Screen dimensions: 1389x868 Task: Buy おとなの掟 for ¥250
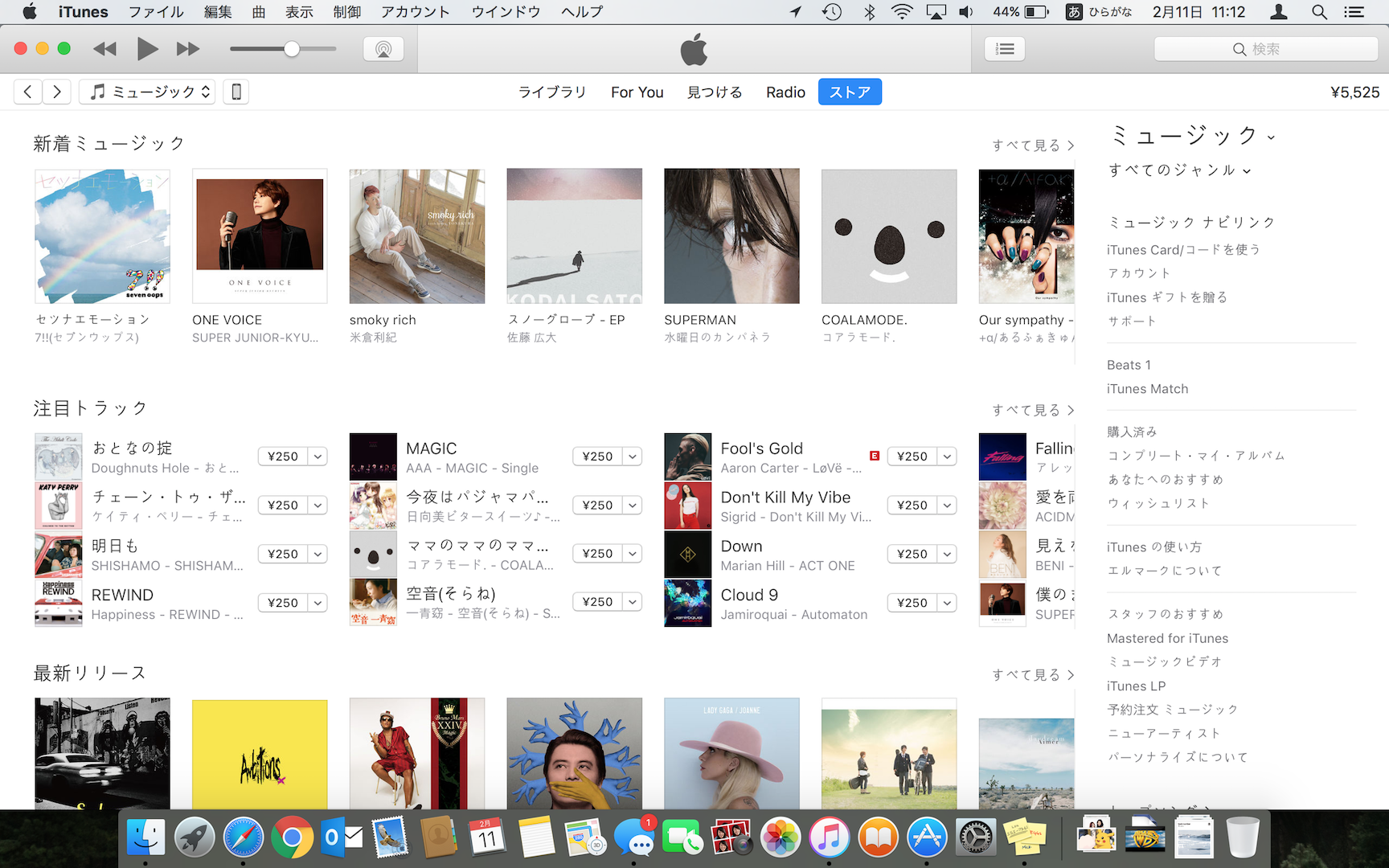point(283,457)
